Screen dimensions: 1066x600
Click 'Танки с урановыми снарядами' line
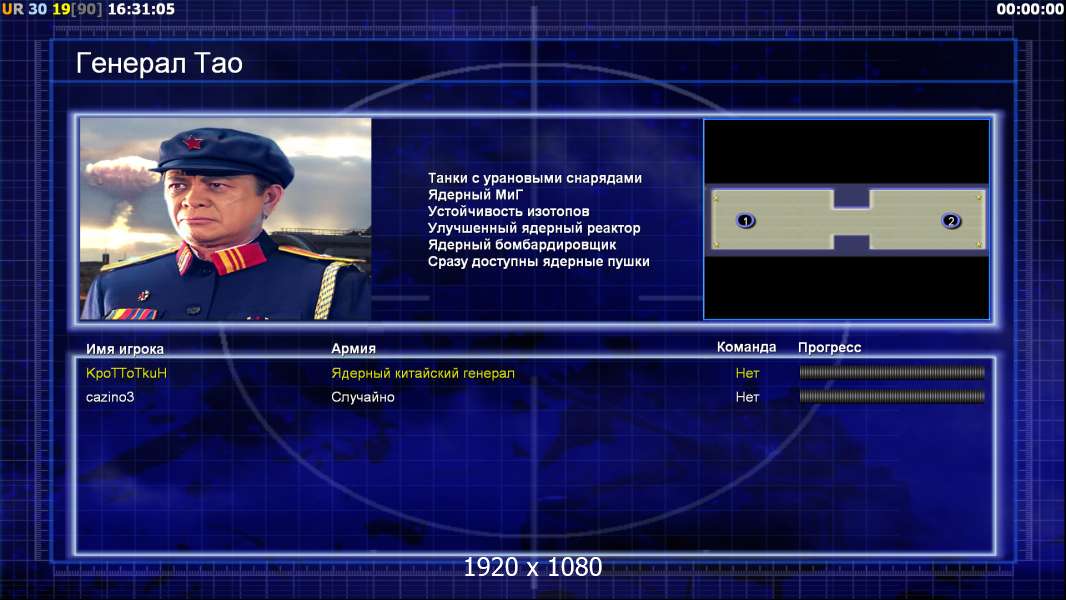click(x=535, y=178)
